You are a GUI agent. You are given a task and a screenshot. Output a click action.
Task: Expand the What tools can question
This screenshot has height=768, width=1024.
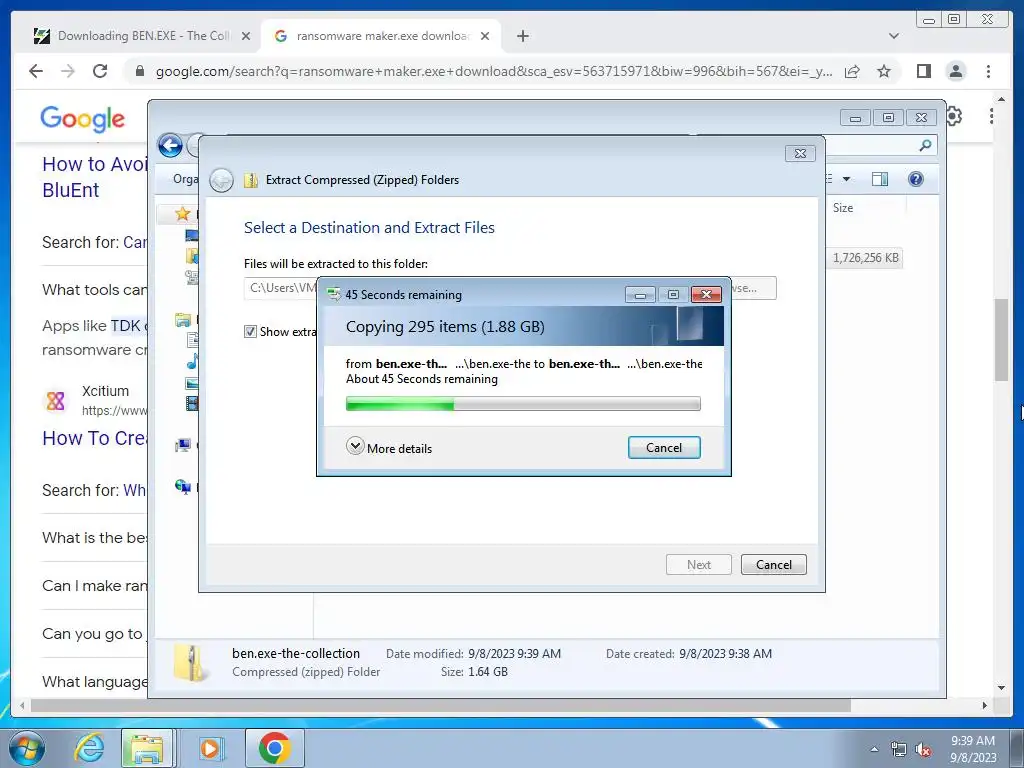95,290
